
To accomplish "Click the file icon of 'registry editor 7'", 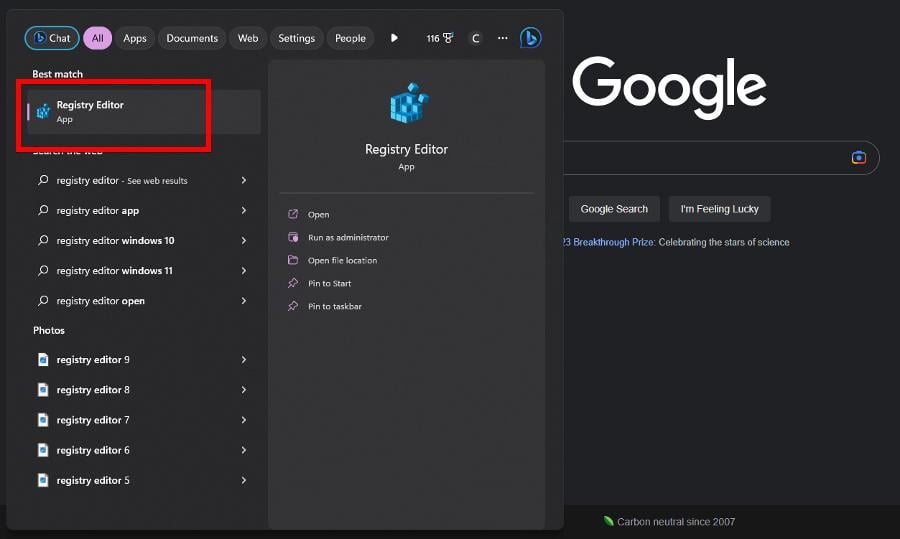I will point(43,420).
